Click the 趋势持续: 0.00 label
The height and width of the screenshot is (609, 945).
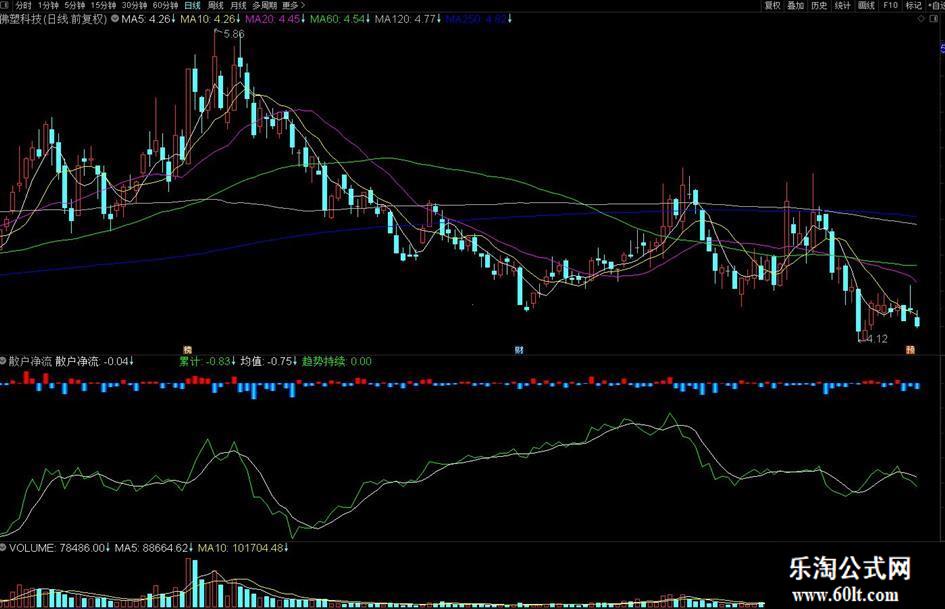[x=337, y=361]
